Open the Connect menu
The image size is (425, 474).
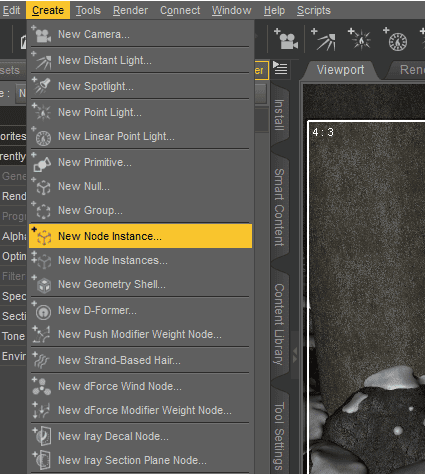[180, 10]
